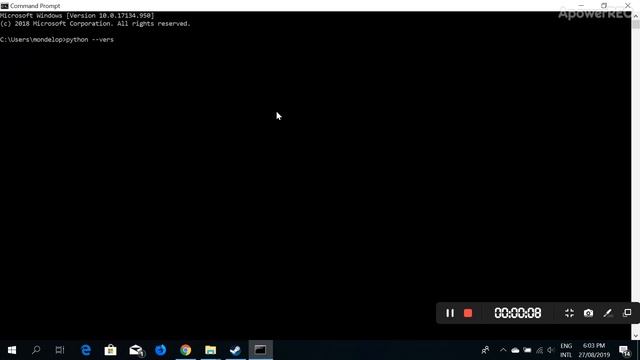This screenshot has width=640, height=360.
Task: Click the battery tray icon
Action: click(x=527, y=350)
